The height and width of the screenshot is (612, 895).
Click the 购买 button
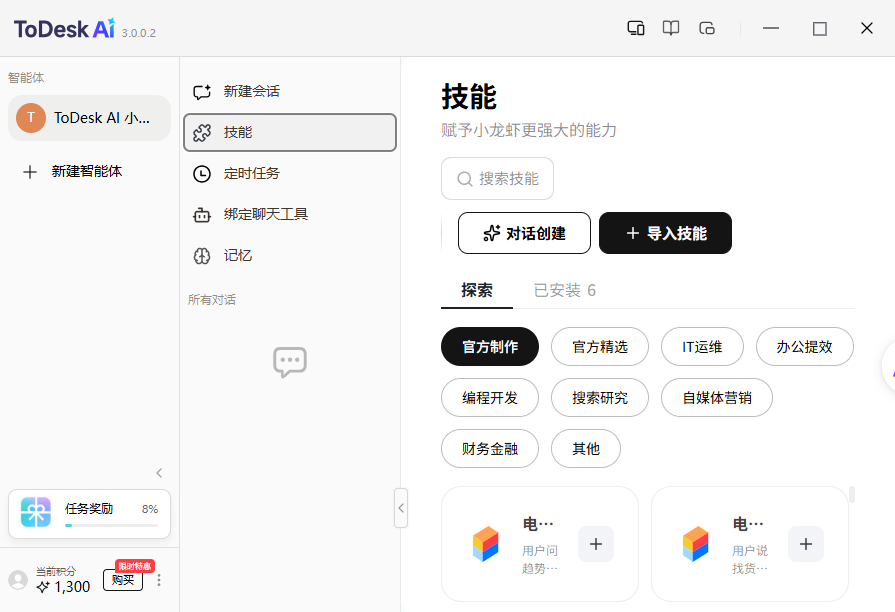coord(123,580)
